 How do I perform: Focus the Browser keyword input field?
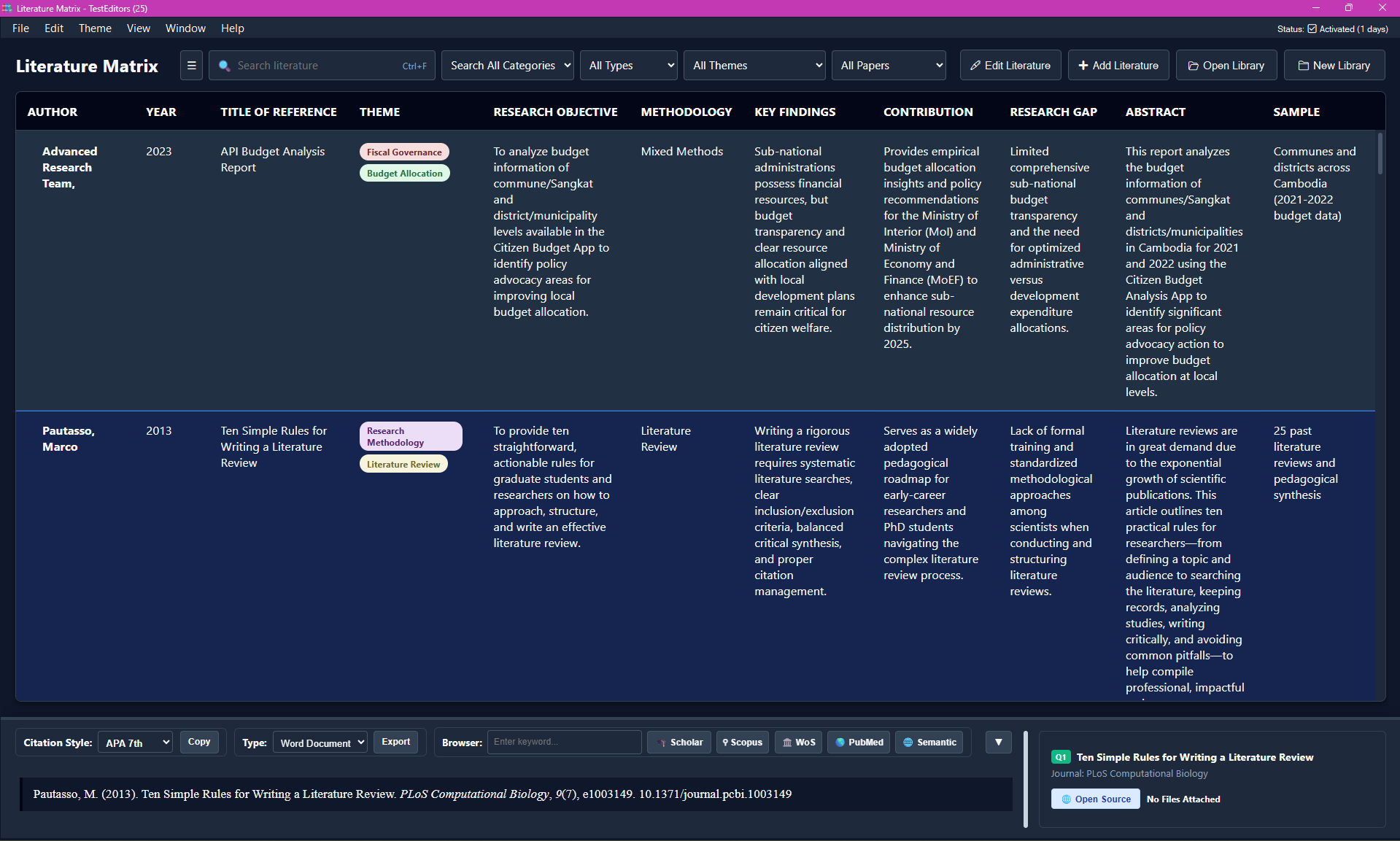click(x=565, y=742)
